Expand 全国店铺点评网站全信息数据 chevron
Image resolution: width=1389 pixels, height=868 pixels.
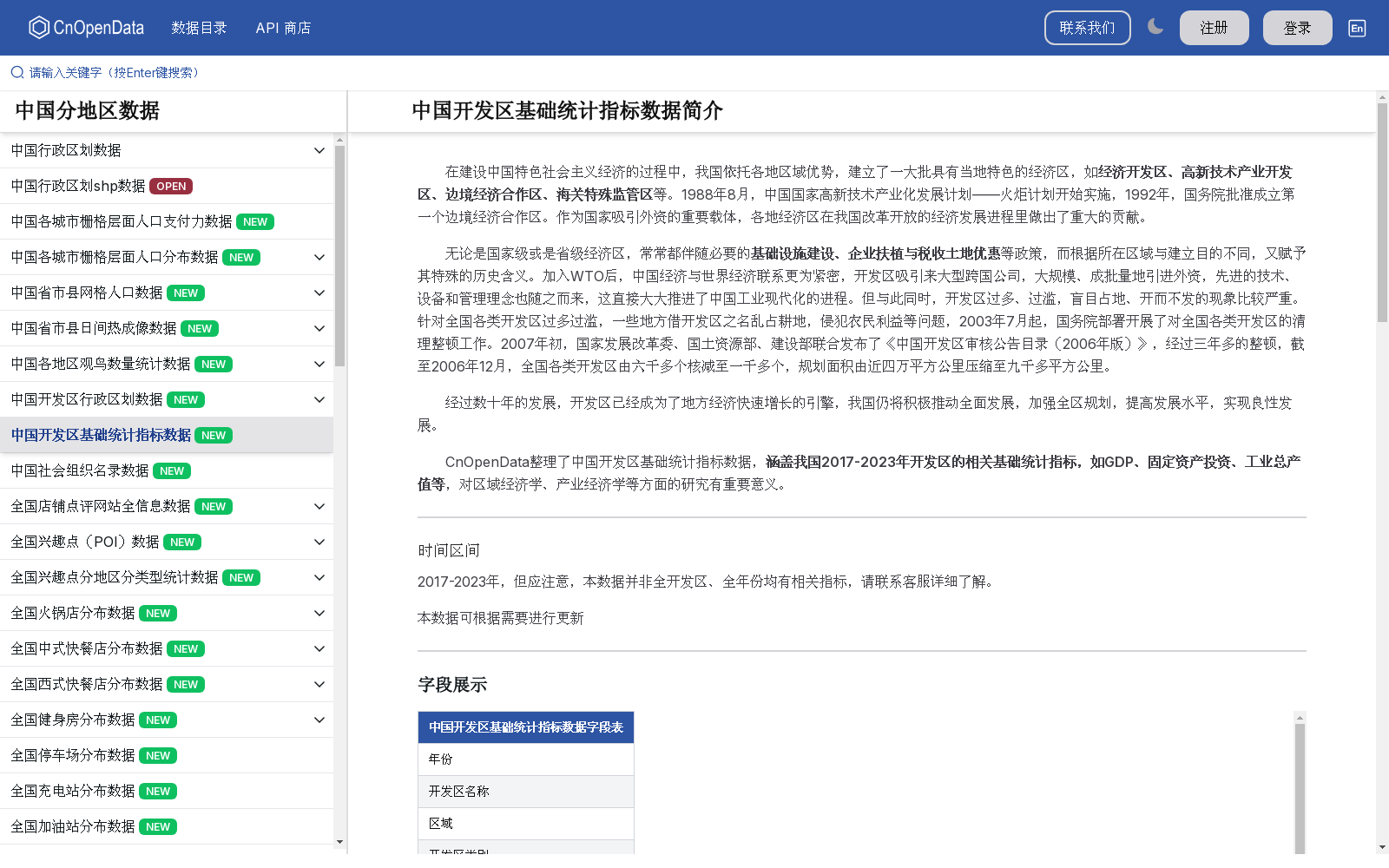click(x=319, y=507)
